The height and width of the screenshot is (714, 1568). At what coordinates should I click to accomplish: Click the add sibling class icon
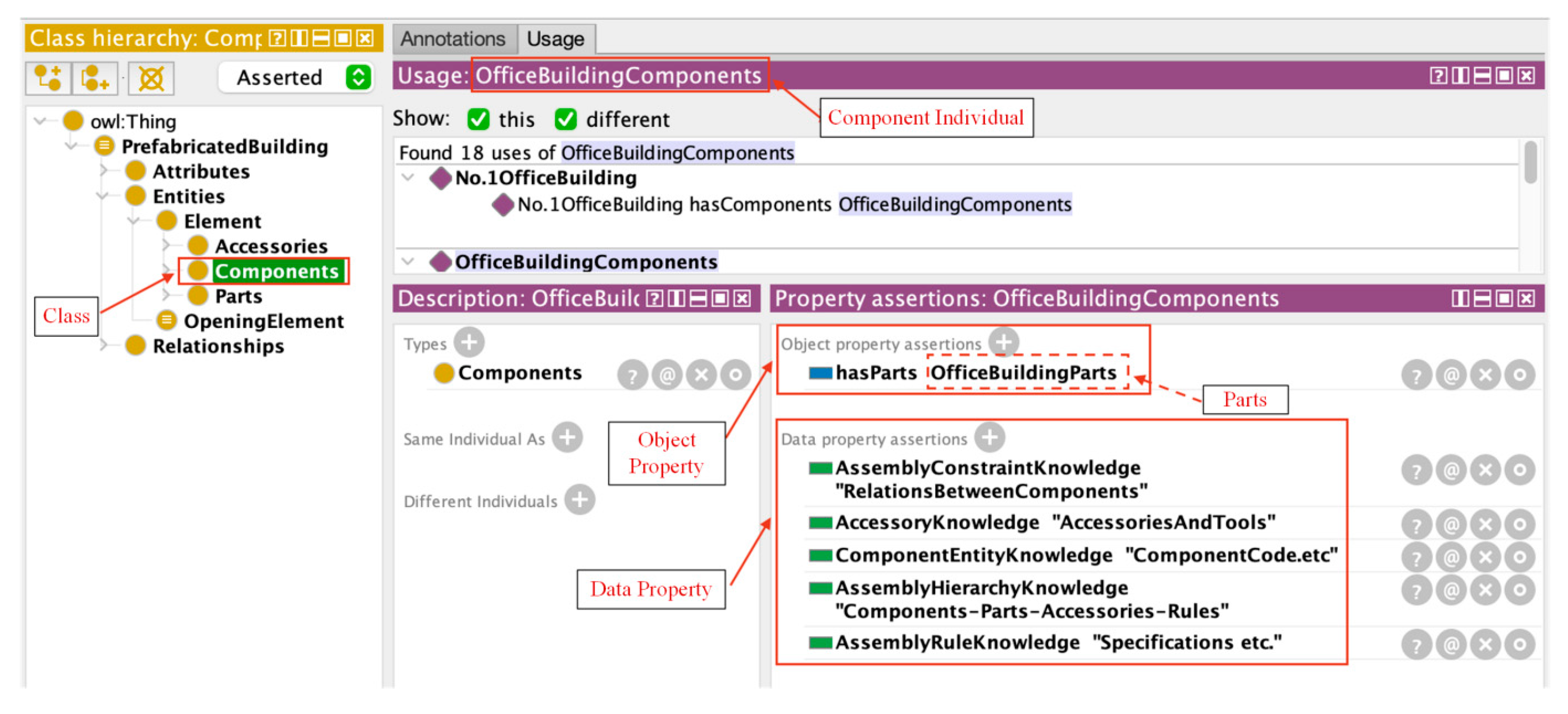pyautogui.click(x=94, y=78)
